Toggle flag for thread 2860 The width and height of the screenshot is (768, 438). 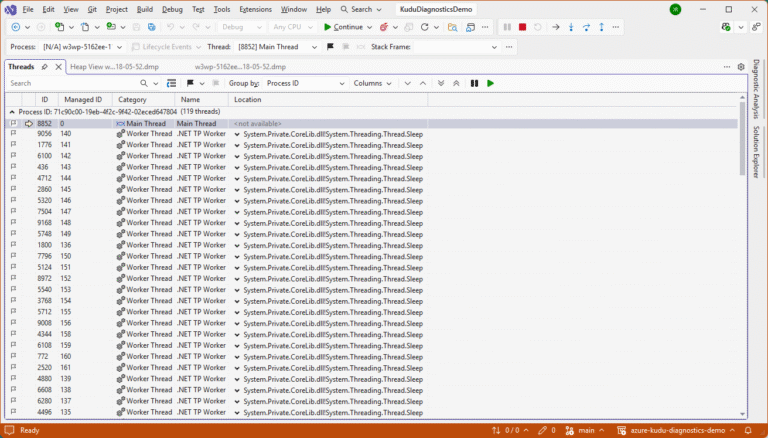(x=13, y=189)
